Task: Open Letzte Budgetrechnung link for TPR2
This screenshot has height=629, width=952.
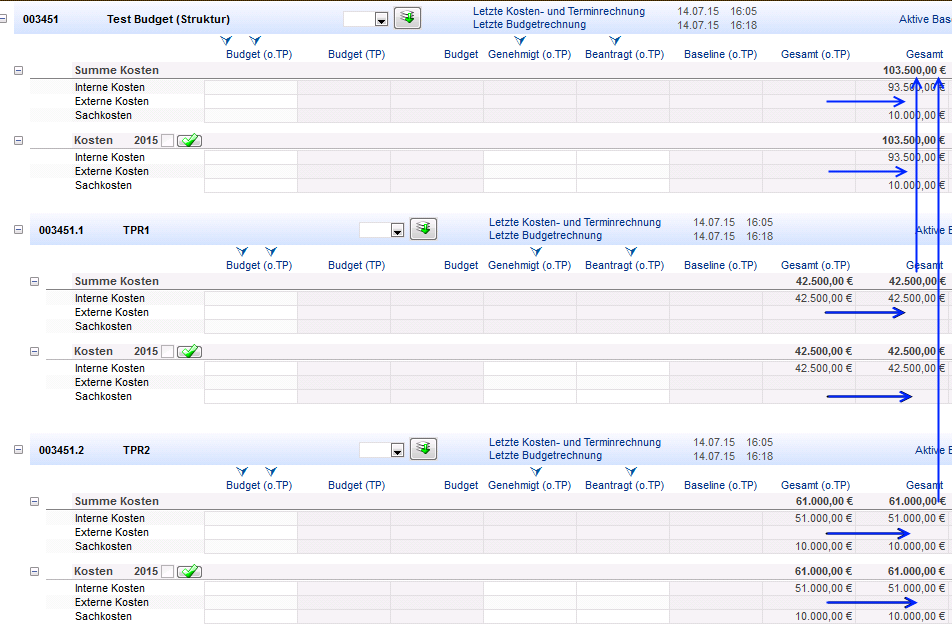Action: coord(545,456)
